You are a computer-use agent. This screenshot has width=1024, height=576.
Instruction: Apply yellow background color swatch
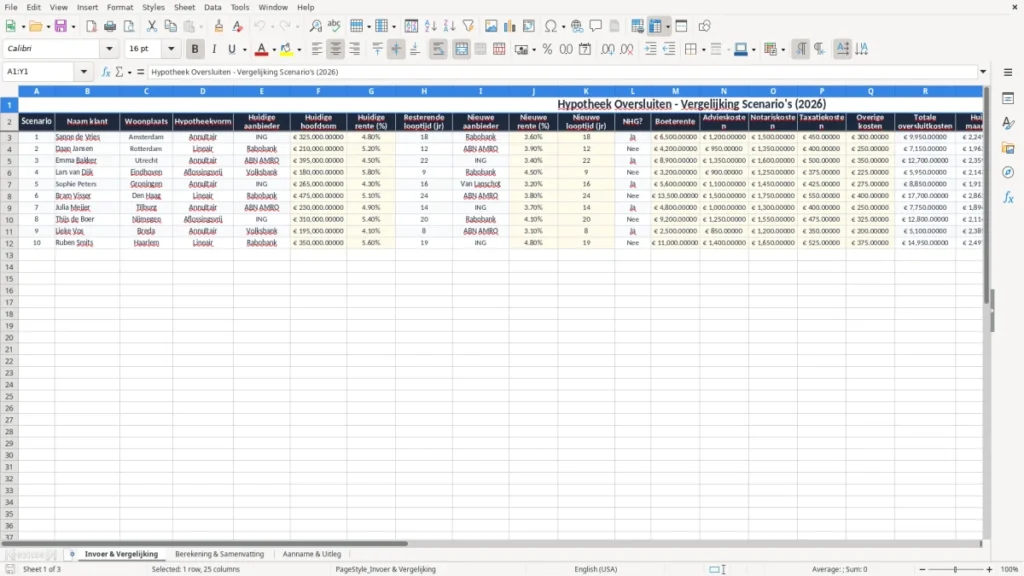click(x=286, y=49)
